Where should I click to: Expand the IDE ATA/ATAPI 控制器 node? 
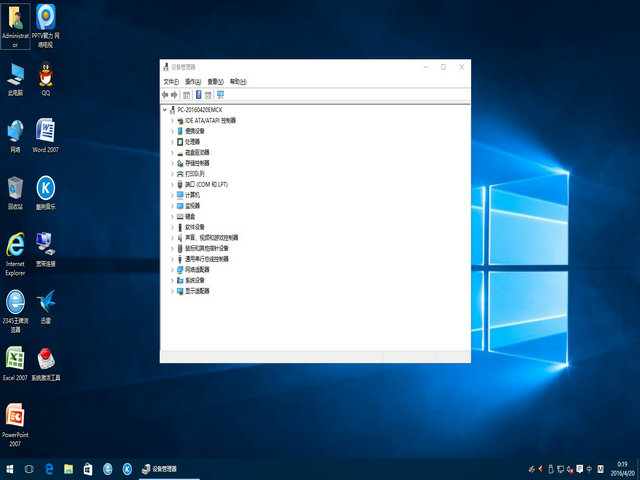tap(172, 120)
